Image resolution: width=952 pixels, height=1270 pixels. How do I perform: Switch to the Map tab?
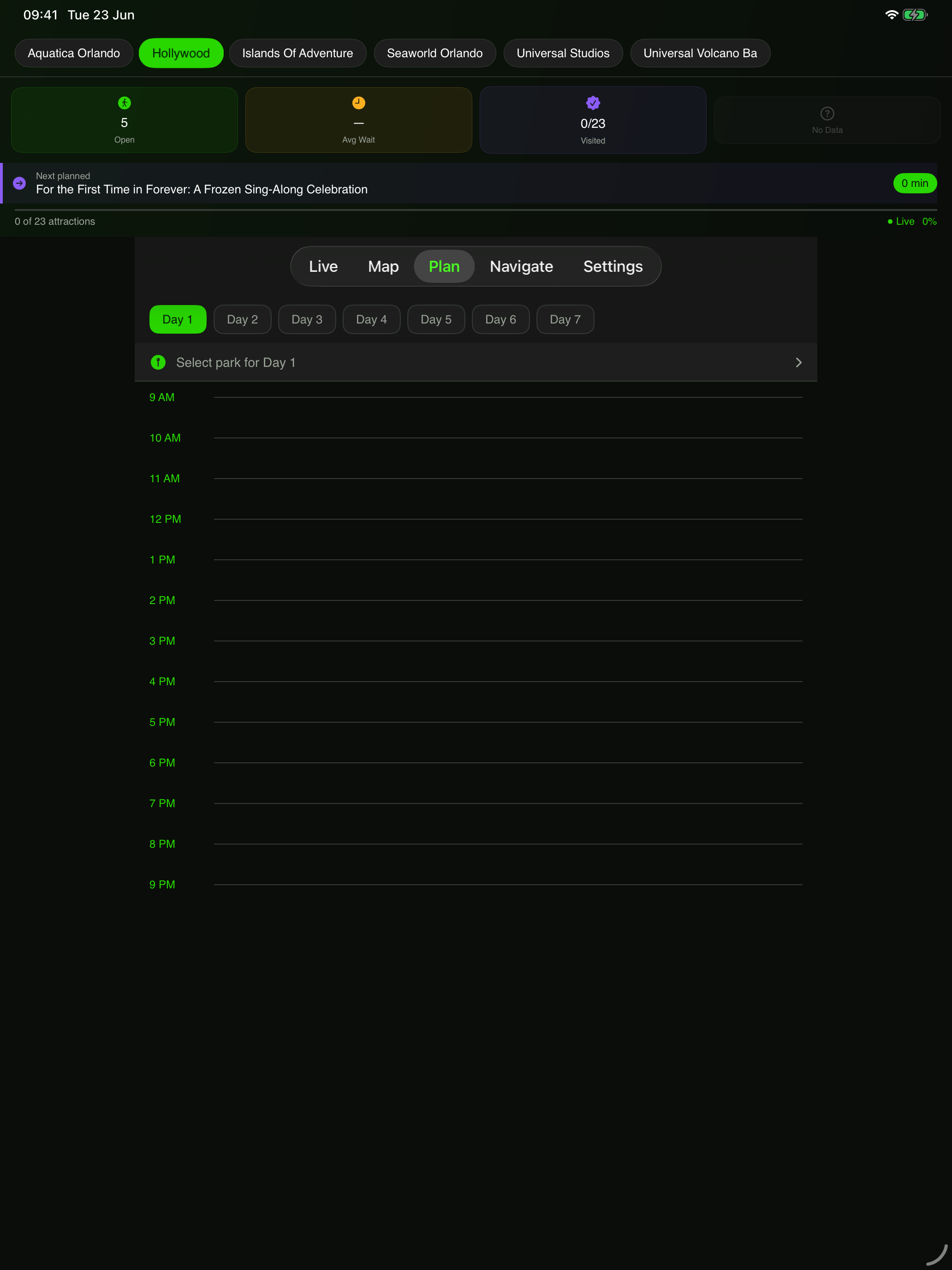coord(383,266)
